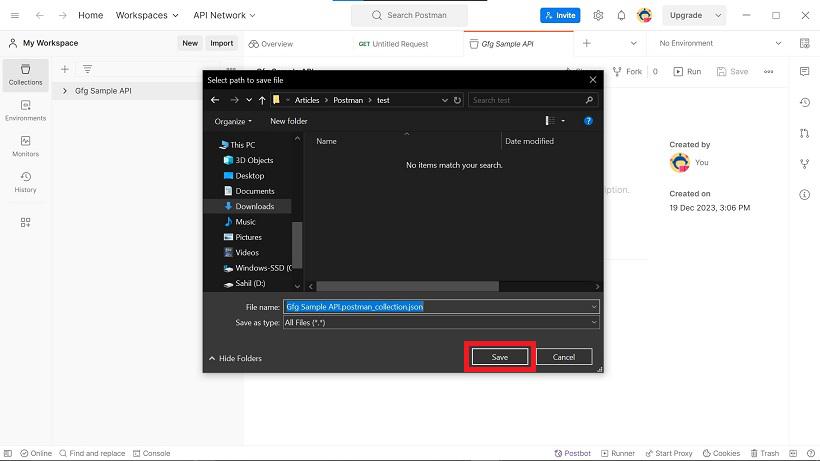The width and height of the screenshot is (820, 461).
Task: Select Desktop in dialog folder tree
Action: click(x=244, y=176)
